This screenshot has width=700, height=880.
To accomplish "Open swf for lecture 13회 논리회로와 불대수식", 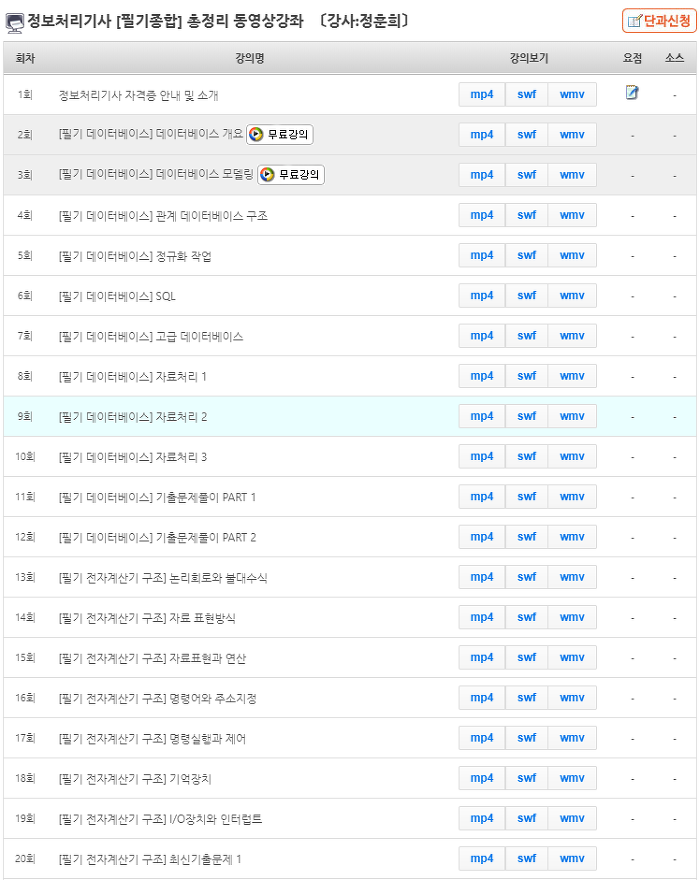I will pyautogui.click(x=527, y=578).
